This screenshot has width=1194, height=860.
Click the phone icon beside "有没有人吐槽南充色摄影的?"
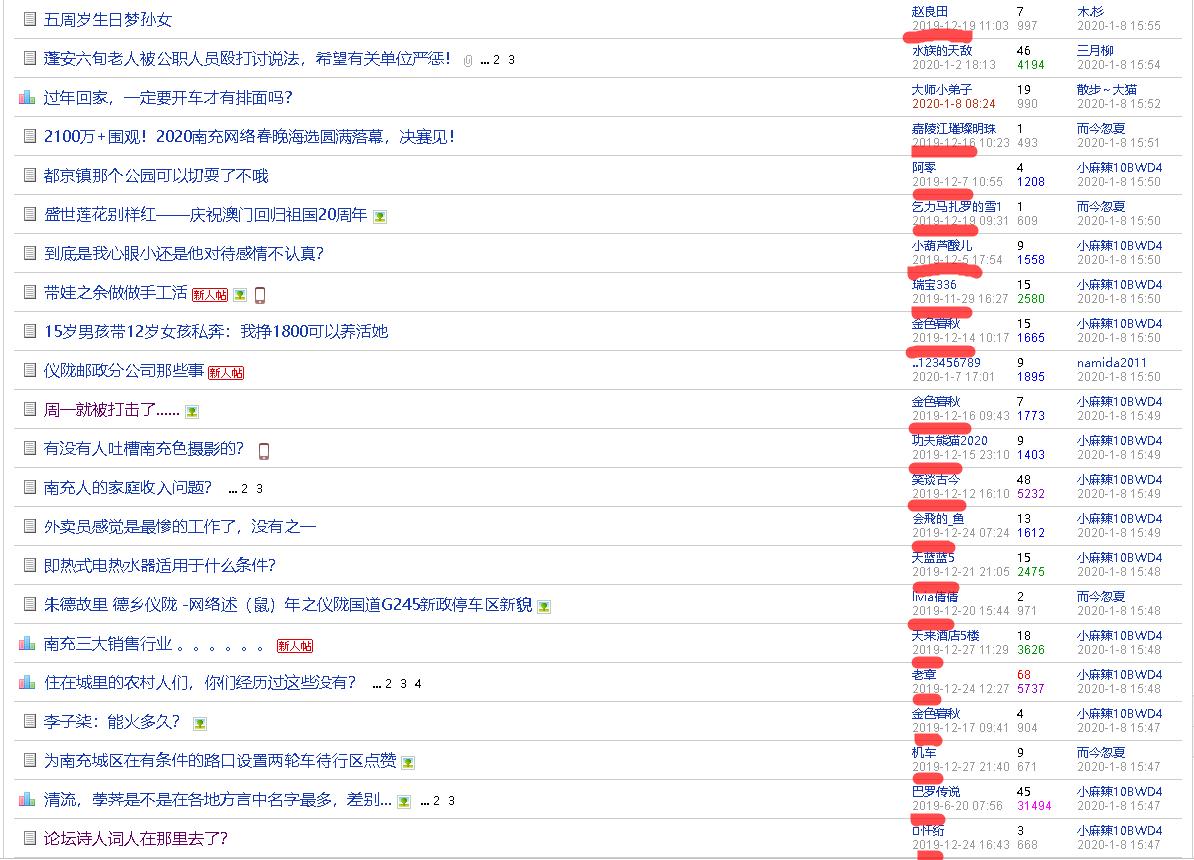pyautogui.click(x=264, y=451)
